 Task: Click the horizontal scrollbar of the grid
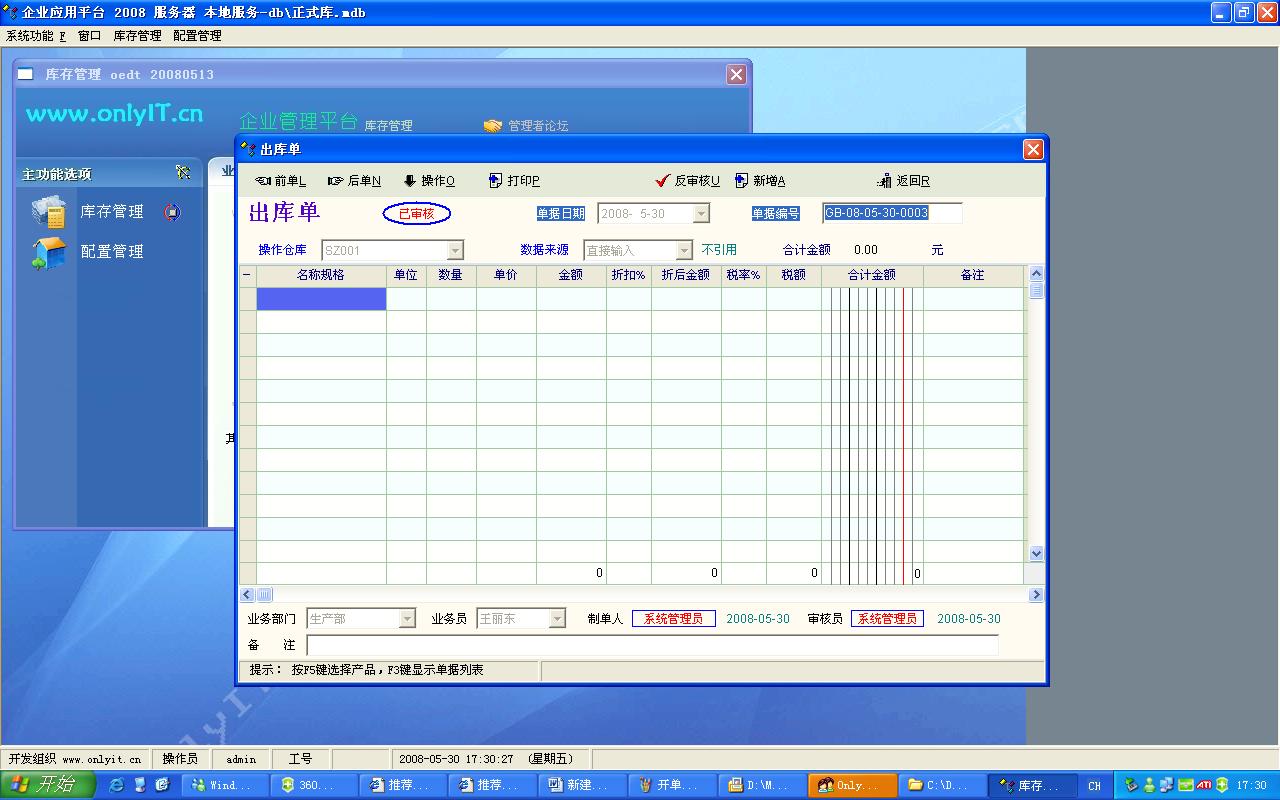(640, 595)
